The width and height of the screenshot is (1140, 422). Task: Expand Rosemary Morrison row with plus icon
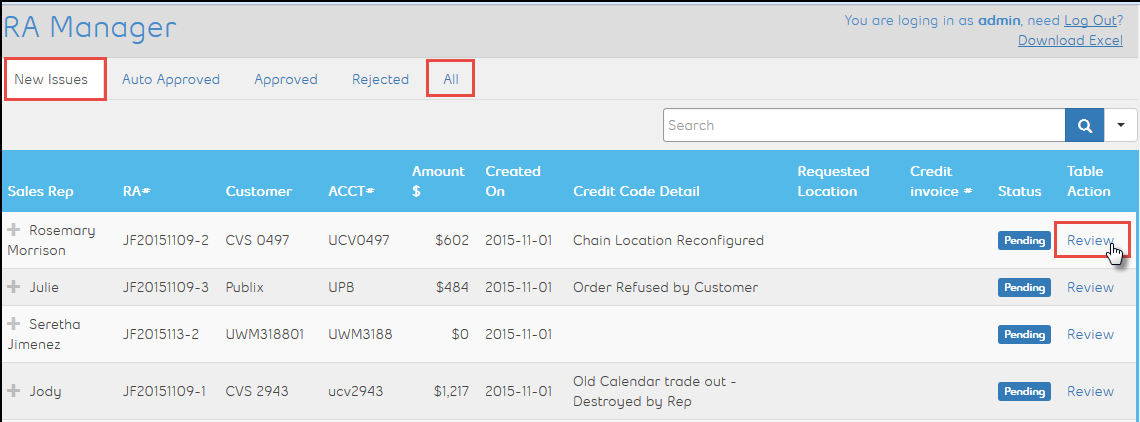pyautogui.click(x=14, y=230)
